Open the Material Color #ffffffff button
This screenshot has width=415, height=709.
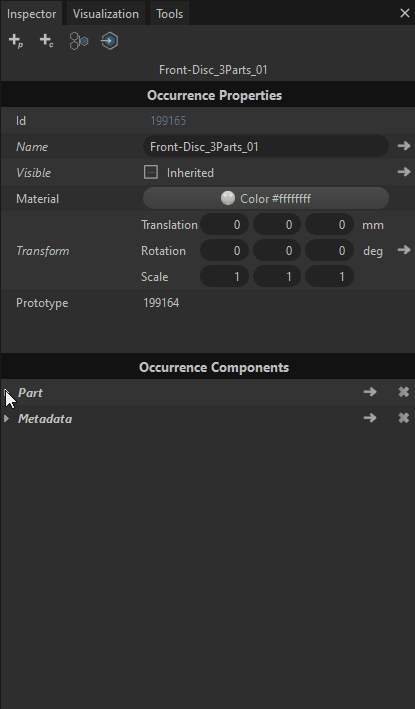coord(266,199)
